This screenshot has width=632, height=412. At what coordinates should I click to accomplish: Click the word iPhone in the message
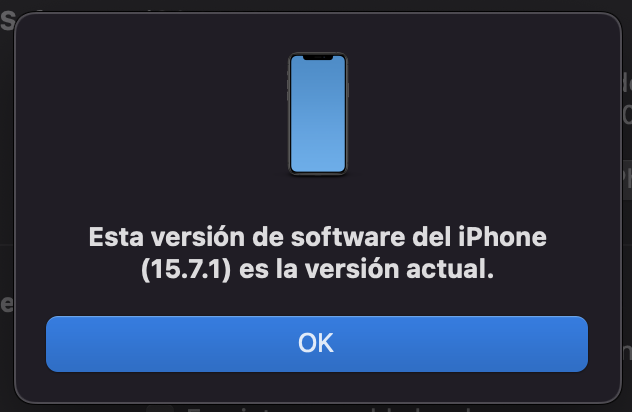pyautogui.click(x=502, y=237)
